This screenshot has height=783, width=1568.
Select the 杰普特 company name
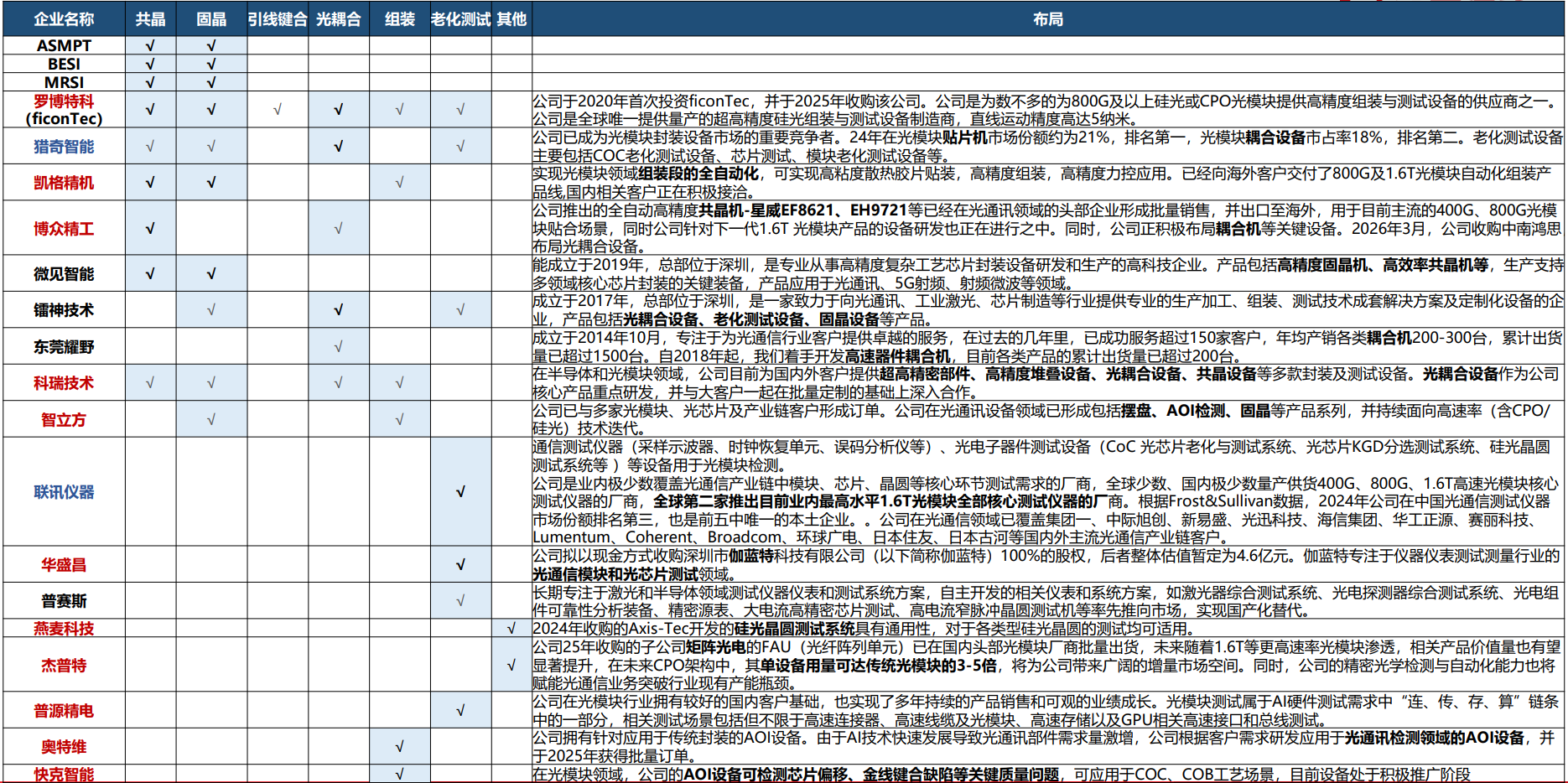pos(64,665)
